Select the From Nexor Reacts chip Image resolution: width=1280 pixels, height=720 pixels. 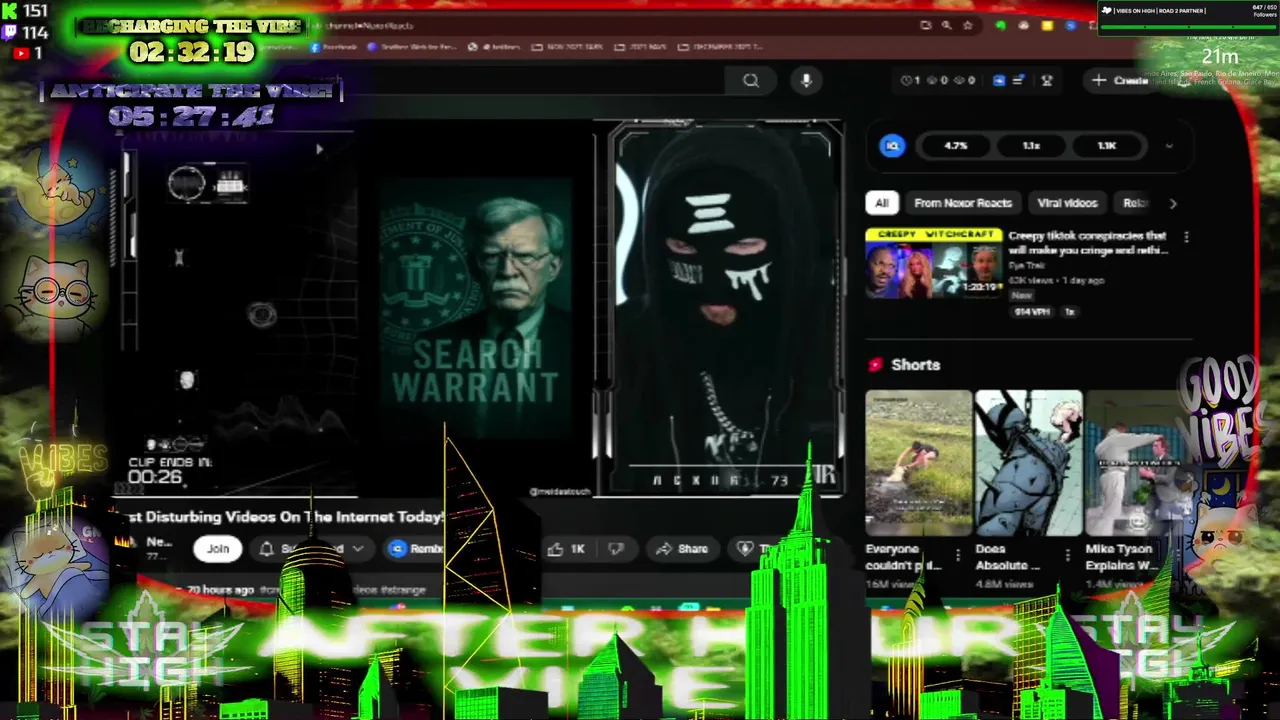click(963, 203)
